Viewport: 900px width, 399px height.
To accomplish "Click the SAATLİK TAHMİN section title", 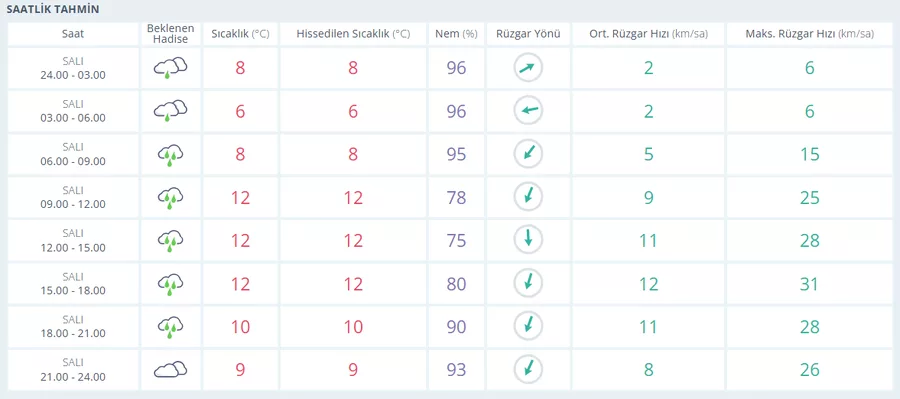I will (x=52, y=10).
